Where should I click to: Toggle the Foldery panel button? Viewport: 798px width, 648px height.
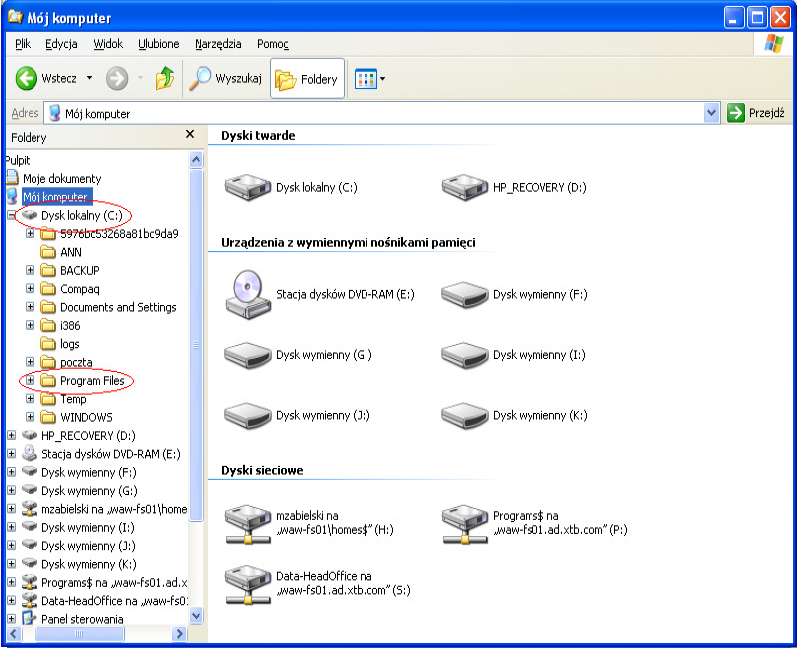[307, 79]
